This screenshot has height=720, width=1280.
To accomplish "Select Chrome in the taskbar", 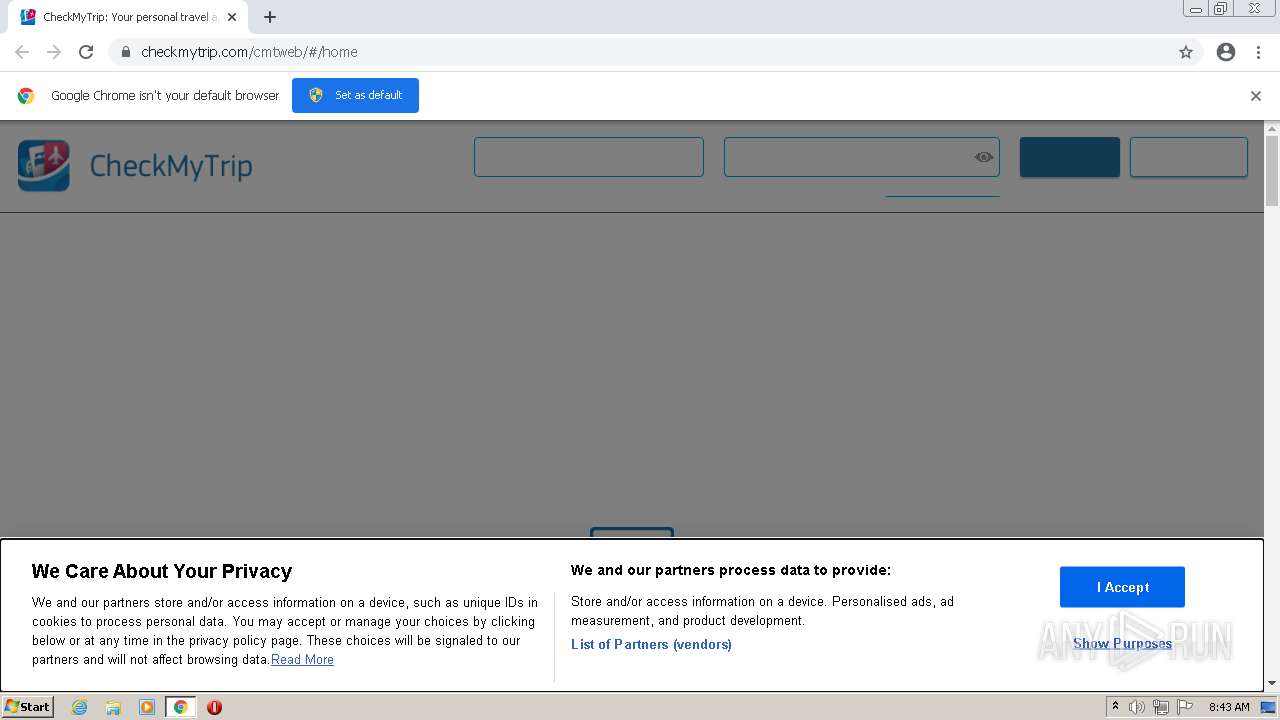I will click(x=180, y=707).
